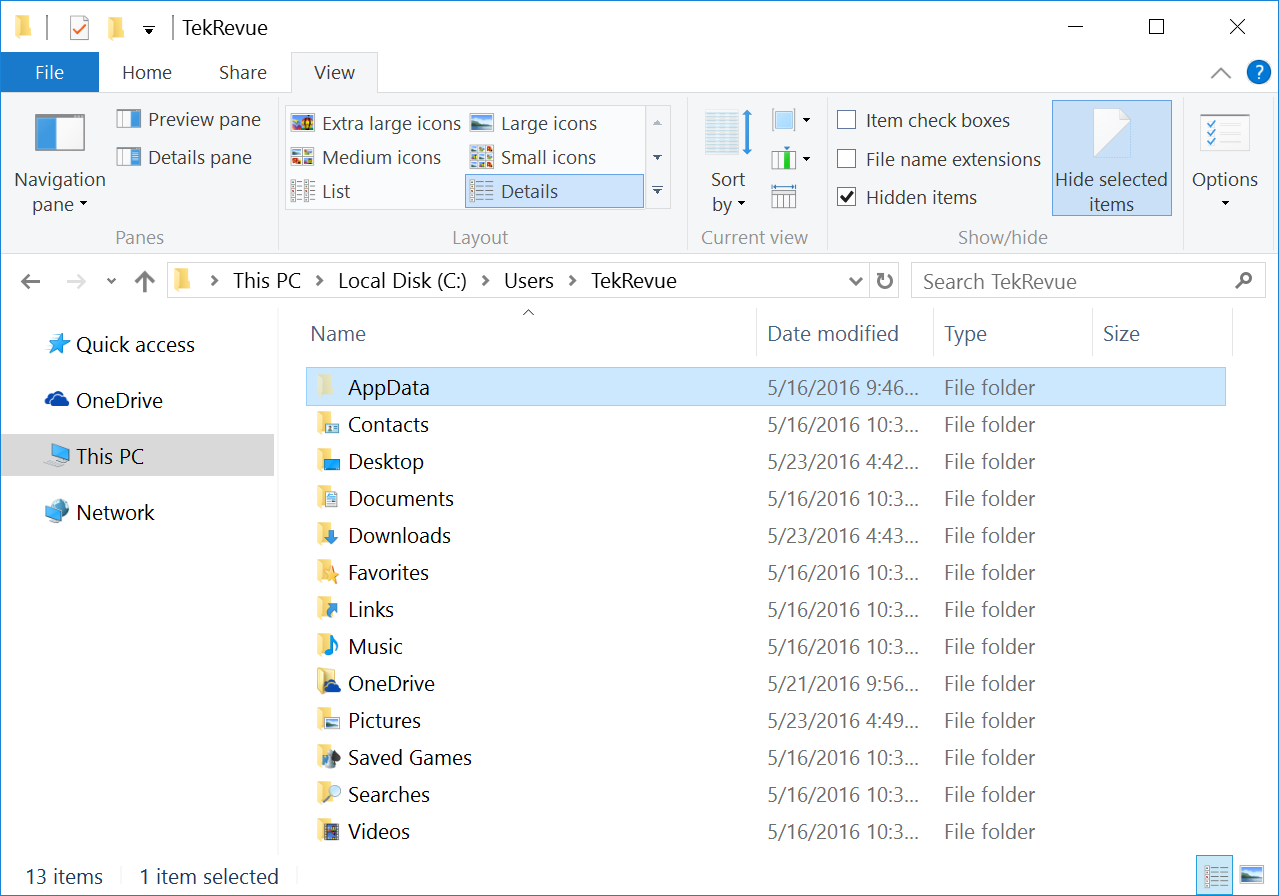Click the Navigation pane icon

click(60, 132)
